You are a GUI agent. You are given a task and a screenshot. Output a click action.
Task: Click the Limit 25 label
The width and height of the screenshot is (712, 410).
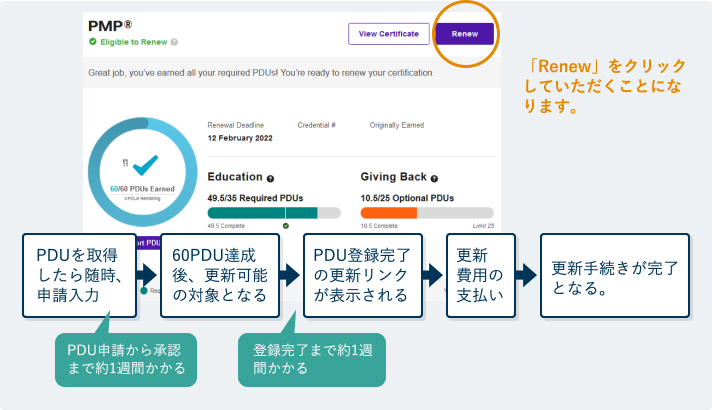click(483, 226)
